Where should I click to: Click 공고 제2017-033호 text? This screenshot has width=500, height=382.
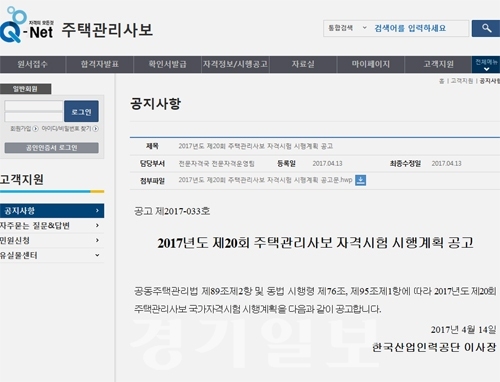pos(172,211)
